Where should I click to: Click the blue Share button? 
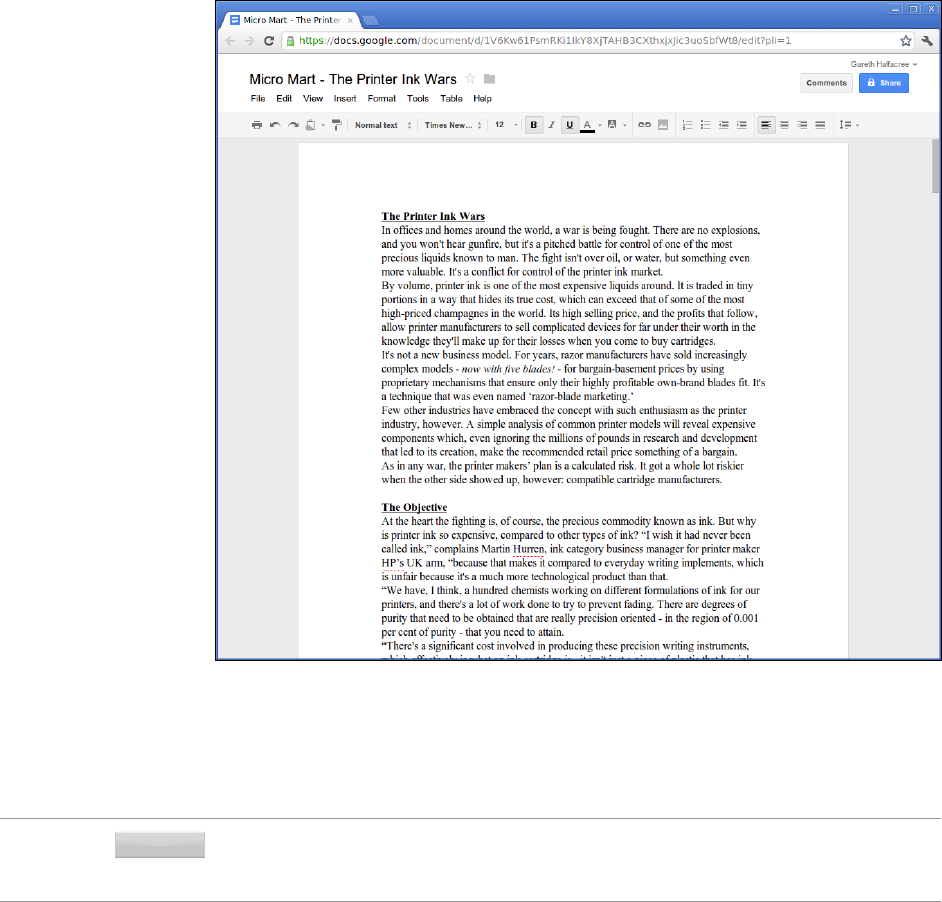[x=884, y=83]
